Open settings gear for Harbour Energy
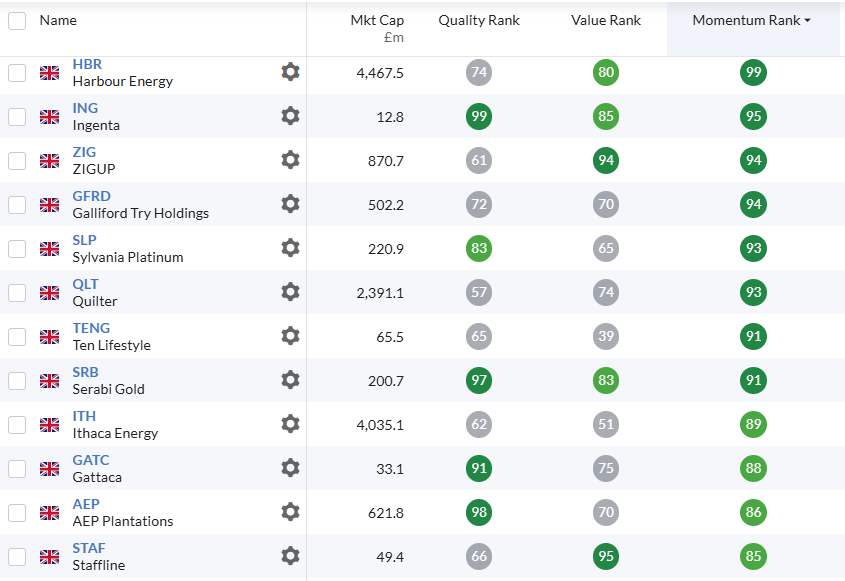The image size is (845, 581). tap(290, 72)
